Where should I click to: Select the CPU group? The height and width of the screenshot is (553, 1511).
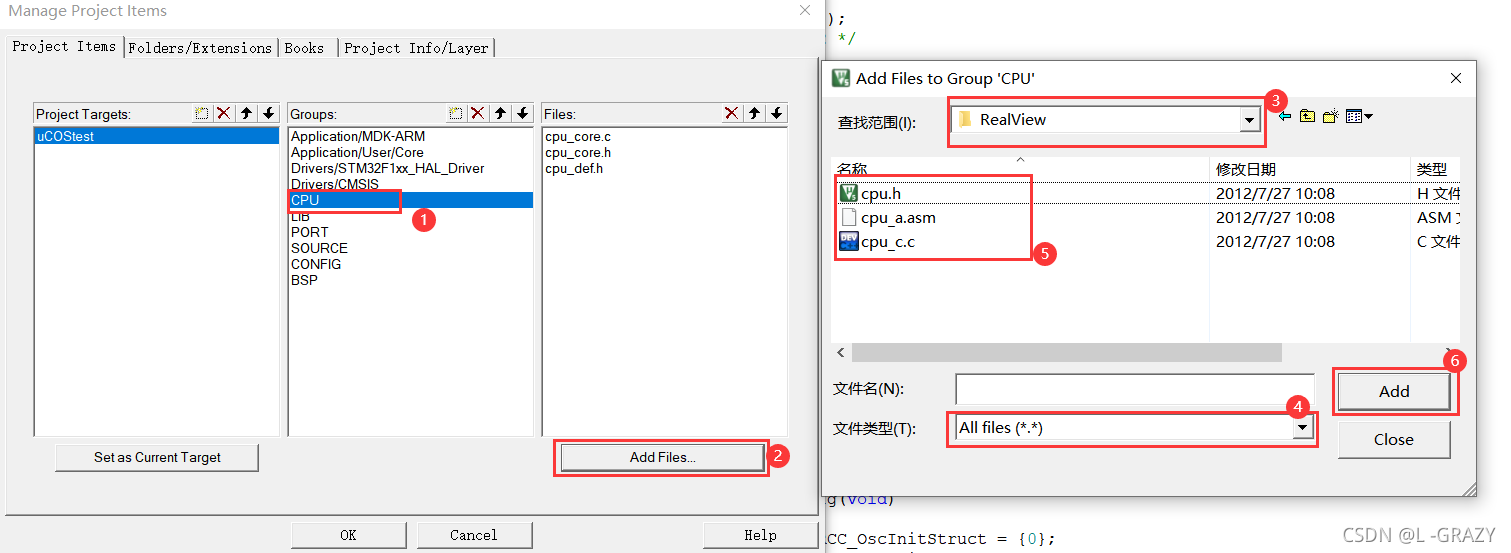point(411,200)
